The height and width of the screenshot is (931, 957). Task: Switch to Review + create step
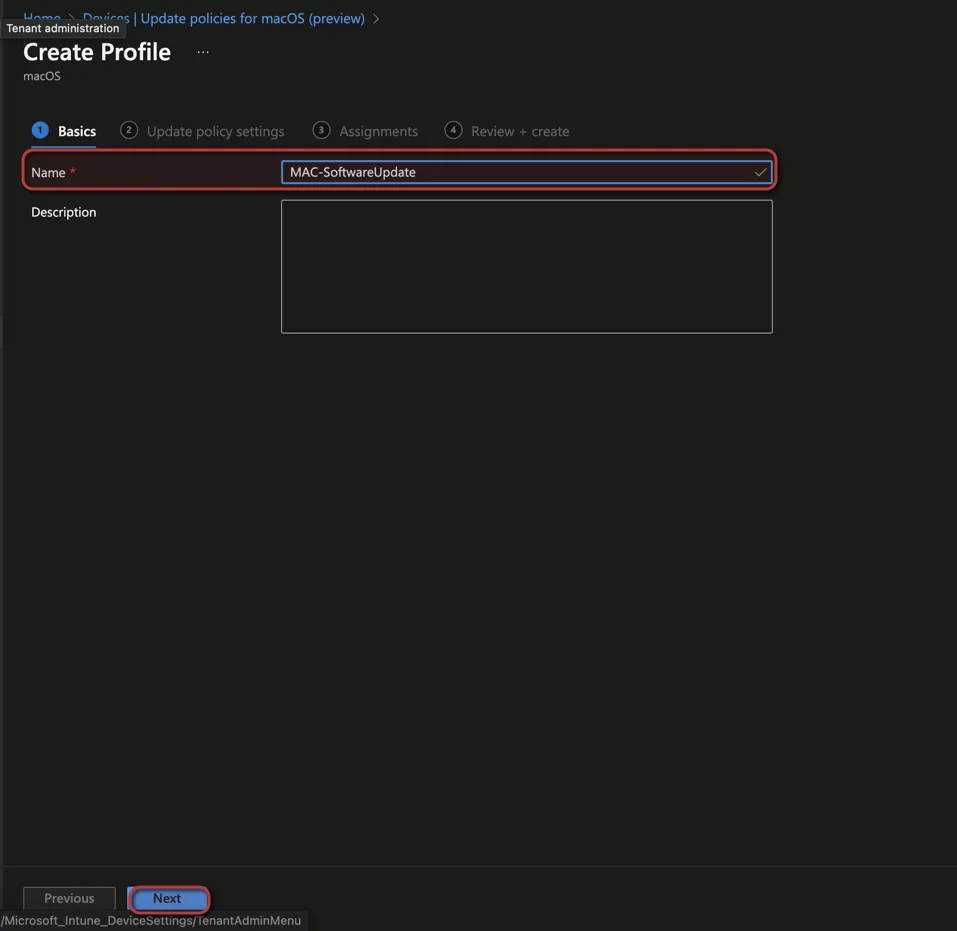(x=507, y=131)
